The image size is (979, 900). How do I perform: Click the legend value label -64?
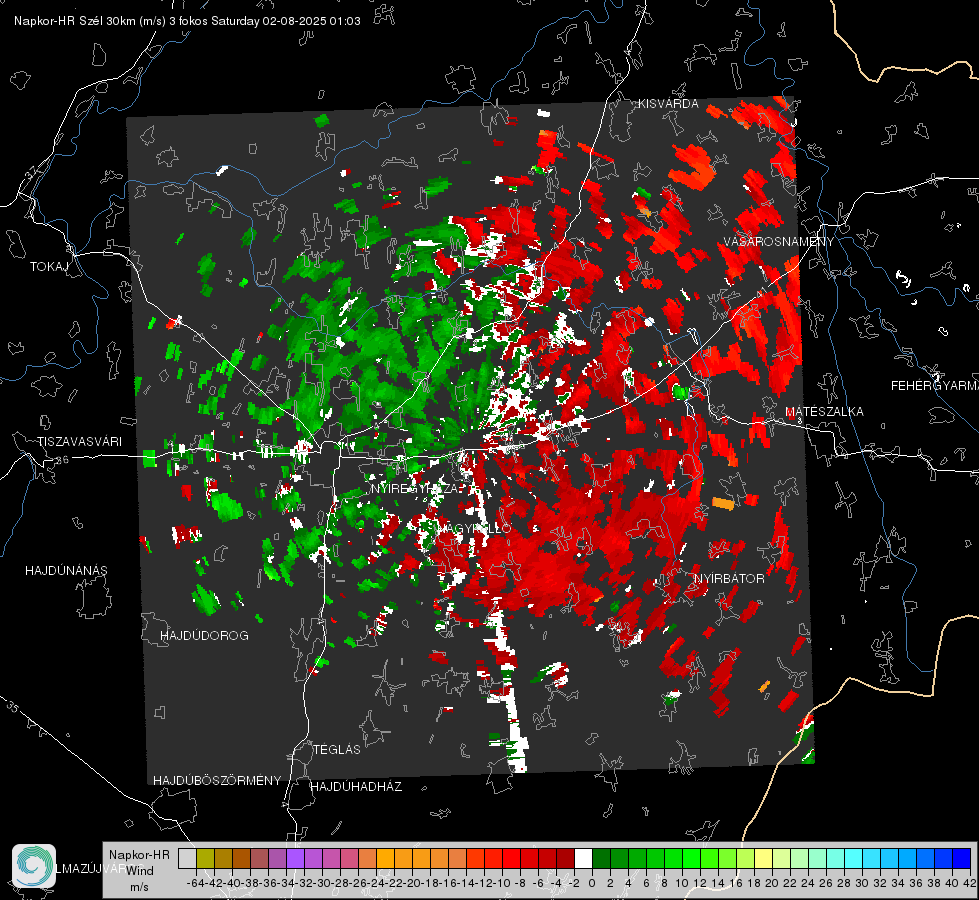coord(195,883)
